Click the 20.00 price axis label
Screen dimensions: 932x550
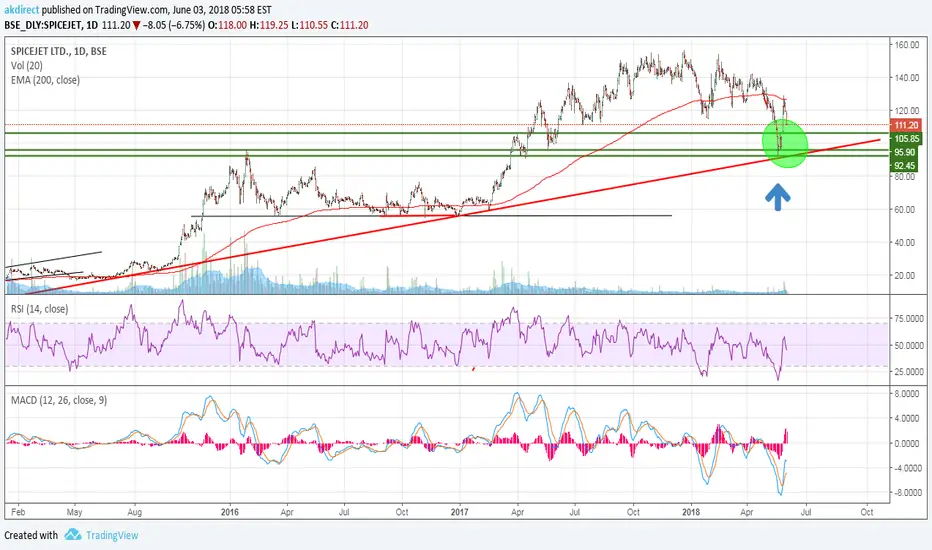coord(905,275)
